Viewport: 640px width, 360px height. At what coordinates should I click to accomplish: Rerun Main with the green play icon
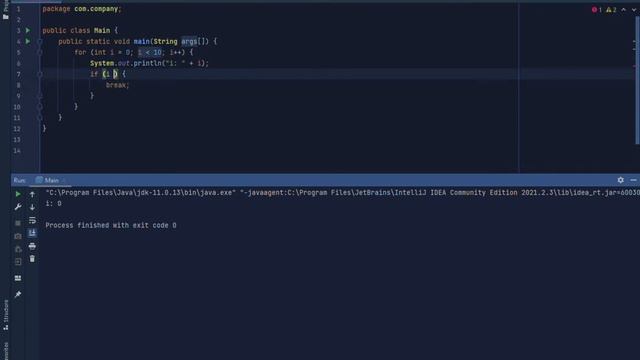click(x=18, y=194)
